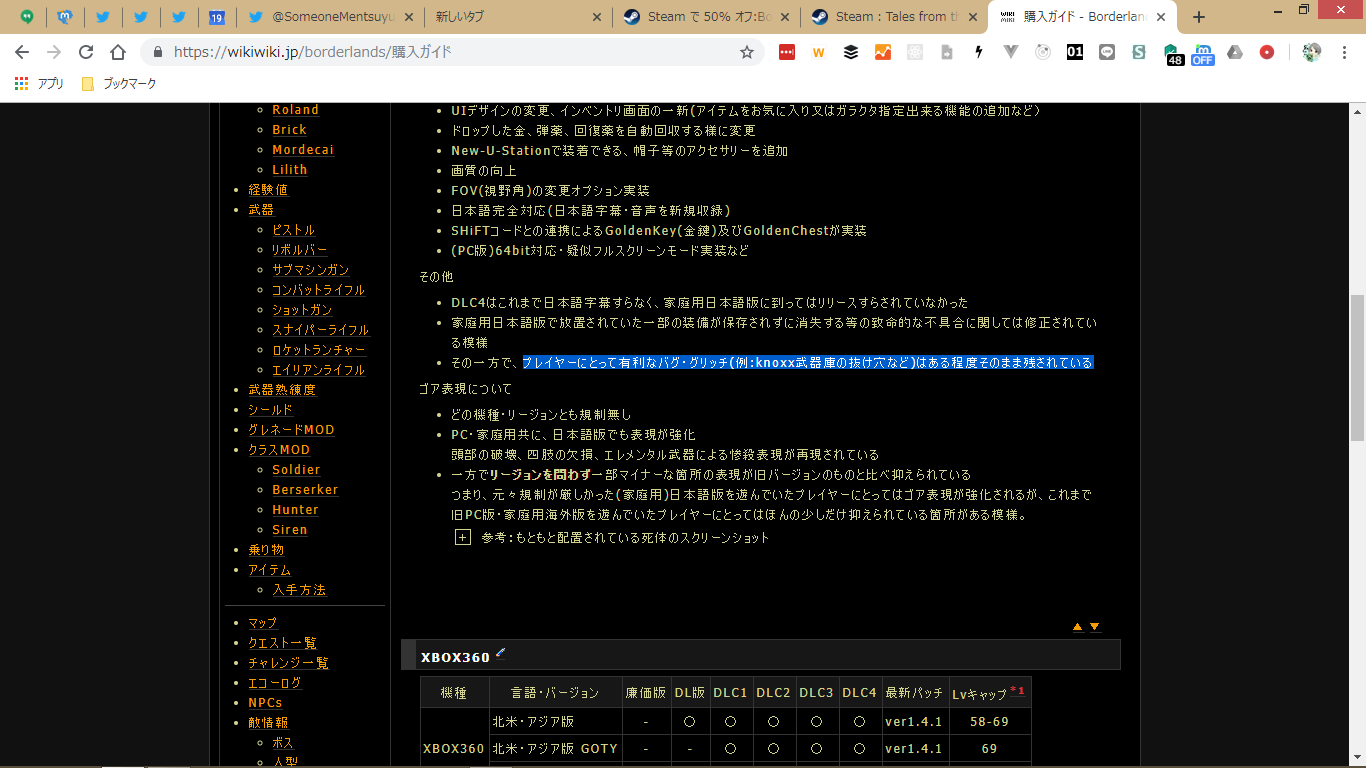Toggle the extension icon showing OFF badge

tap(1203, 53)
